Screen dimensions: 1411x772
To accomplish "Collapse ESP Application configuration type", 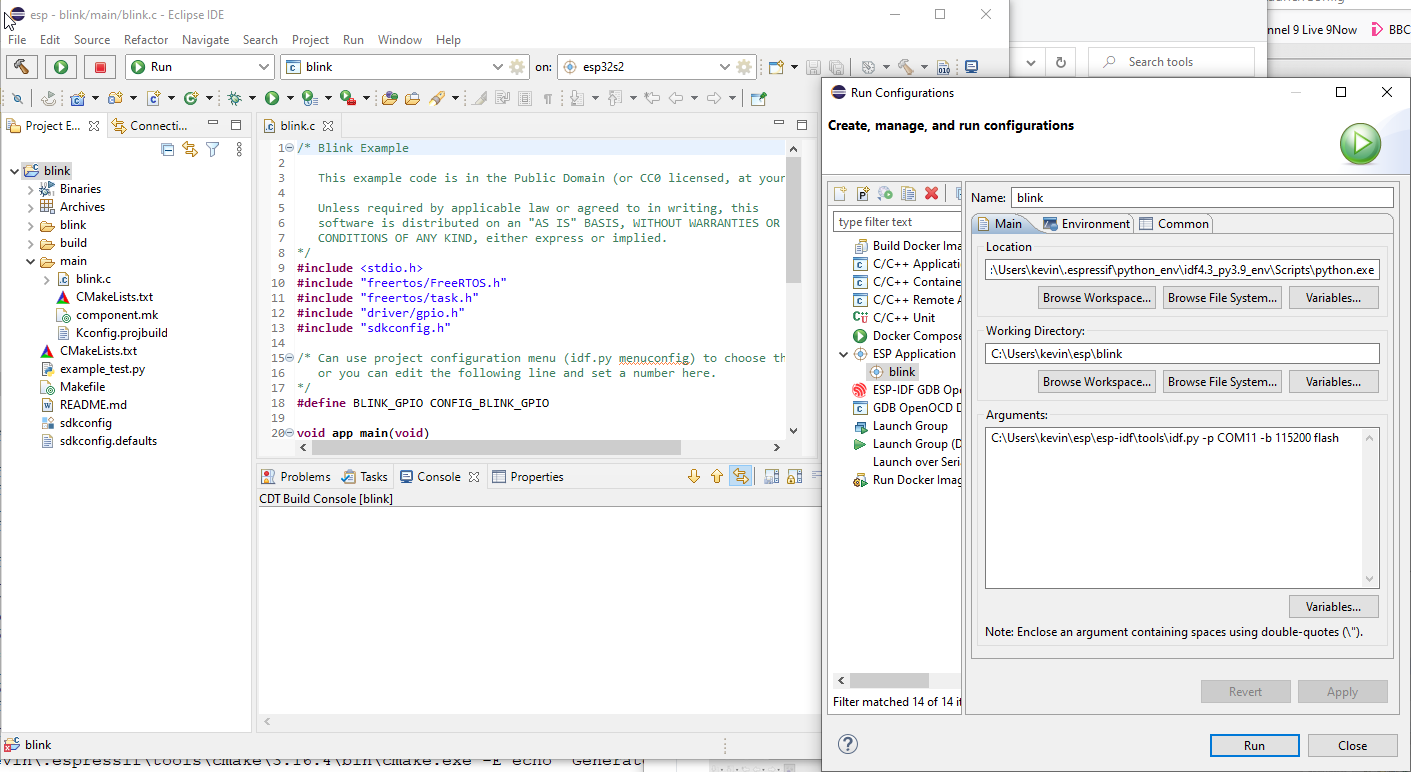I will tap(844, 354).
